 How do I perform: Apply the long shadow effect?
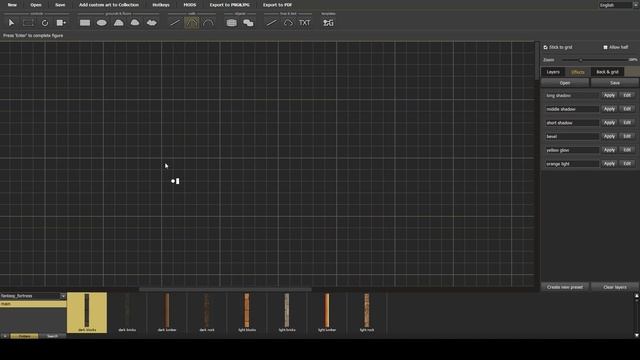point(609,95)
